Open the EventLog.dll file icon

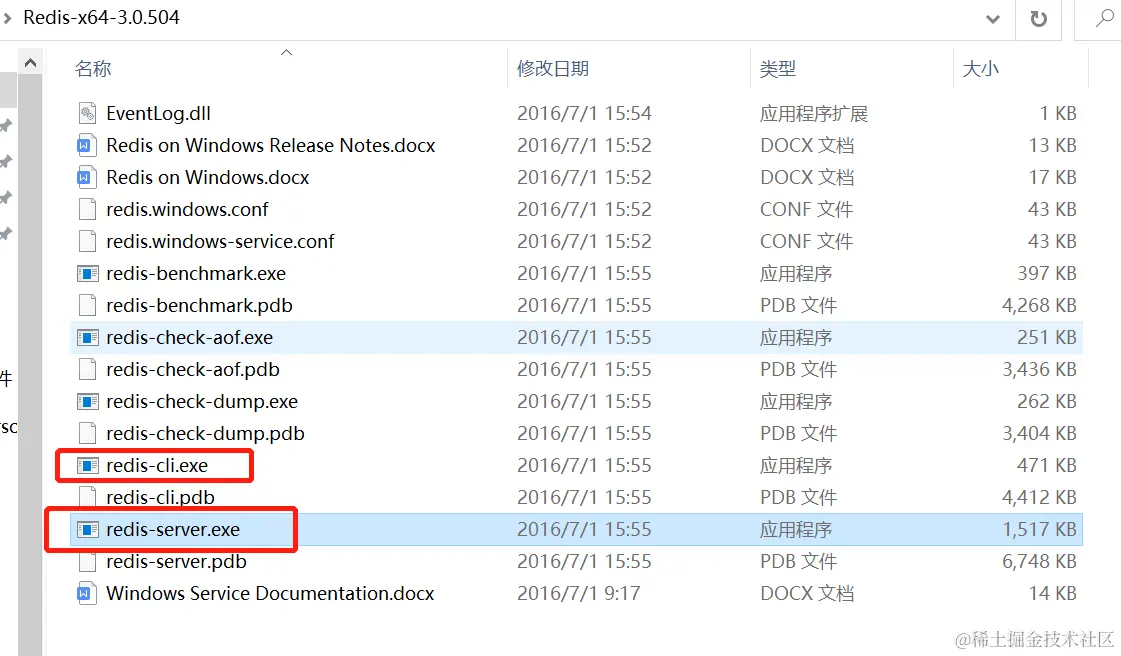[88, 113]
